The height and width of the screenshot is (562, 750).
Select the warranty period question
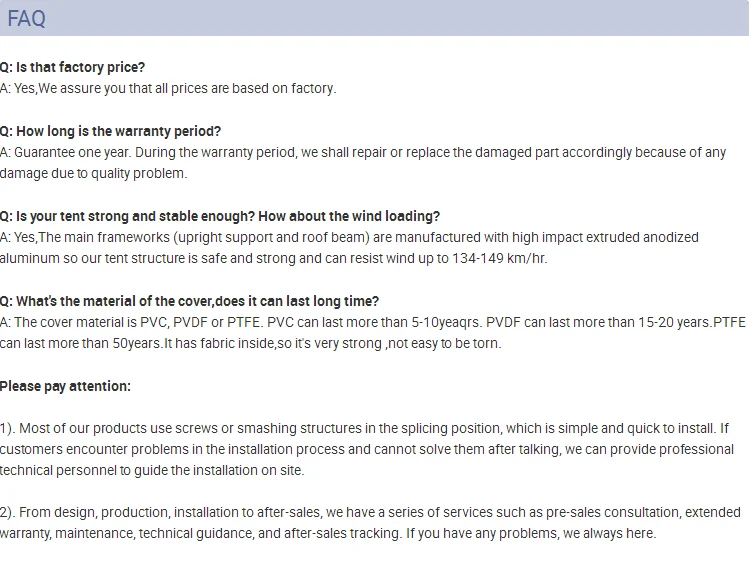(110, 131)
